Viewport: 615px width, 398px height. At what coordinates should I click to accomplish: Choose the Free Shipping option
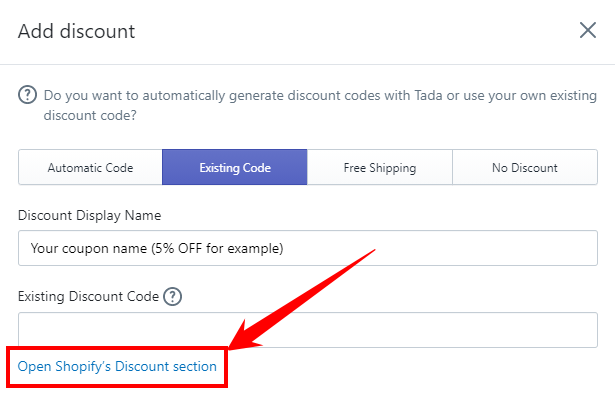[x=380, y=167]
